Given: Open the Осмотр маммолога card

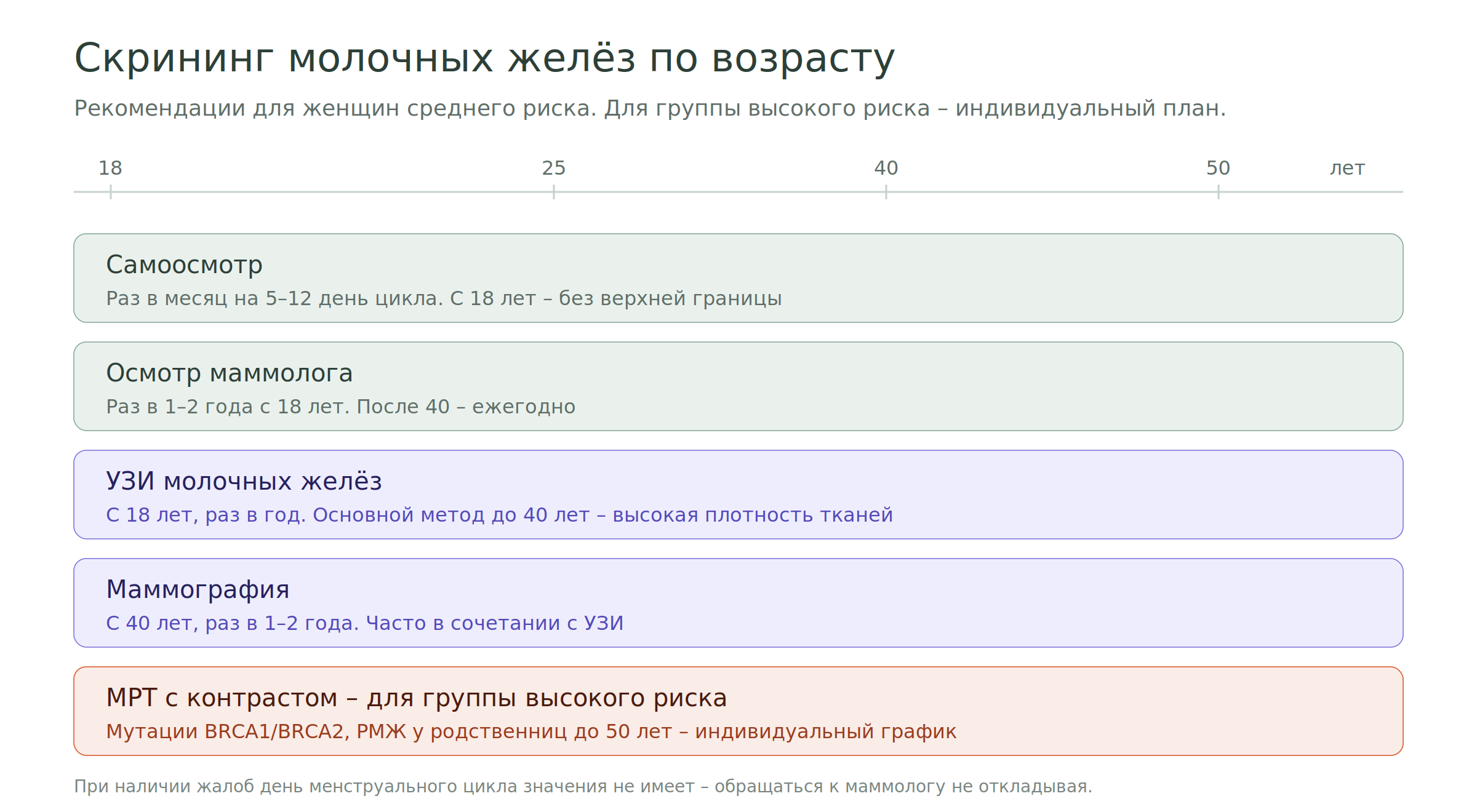Looking at the screenshot, I should pos(738,386).
